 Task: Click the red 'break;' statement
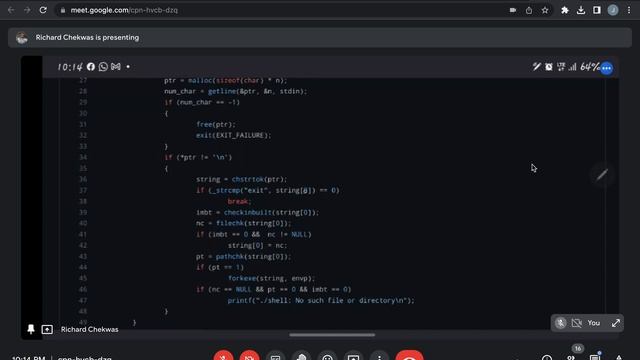(x=239, y=202)
